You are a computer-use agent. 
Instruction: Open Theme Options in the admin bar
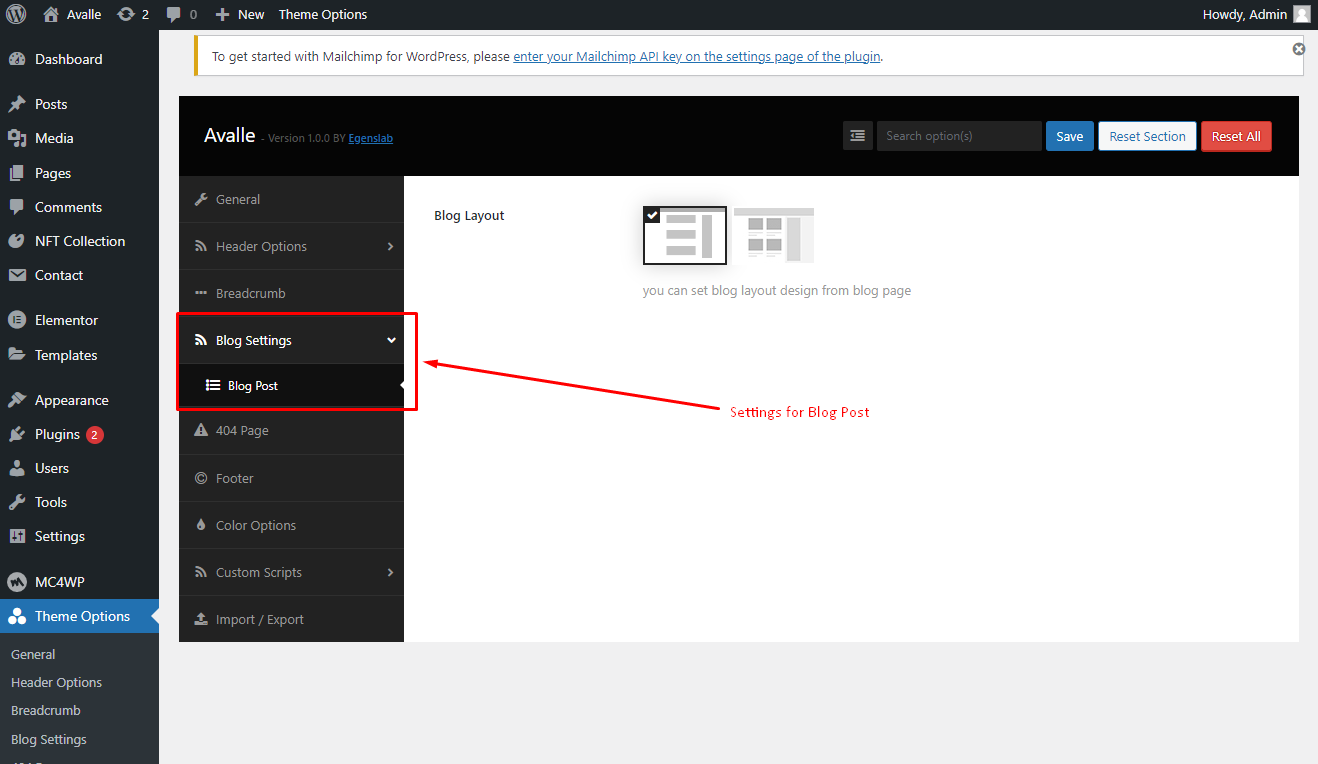[x=323, y=14]
